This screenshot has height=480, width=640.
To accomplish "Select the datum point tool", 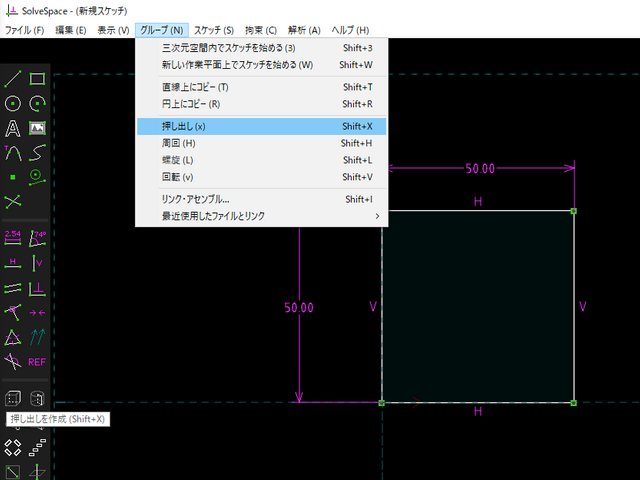I will [13, 177].
